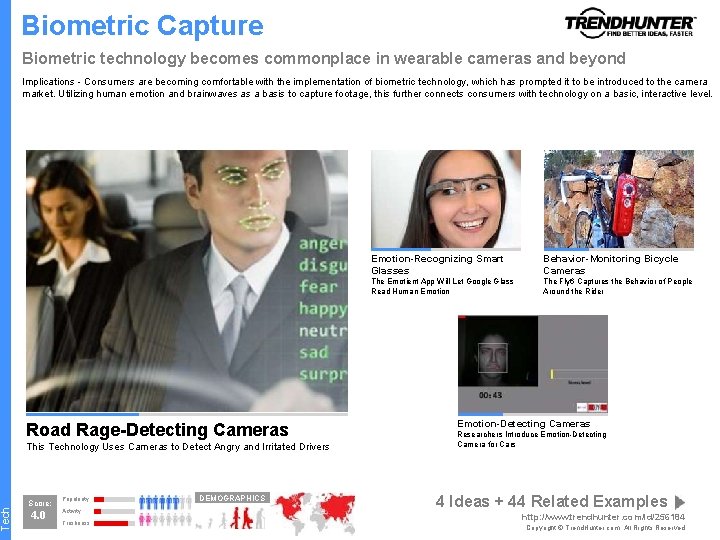This screenshot has width=720, height=540.
Task: Click the Activity rating bar
Action: click(x=114, y=511)
